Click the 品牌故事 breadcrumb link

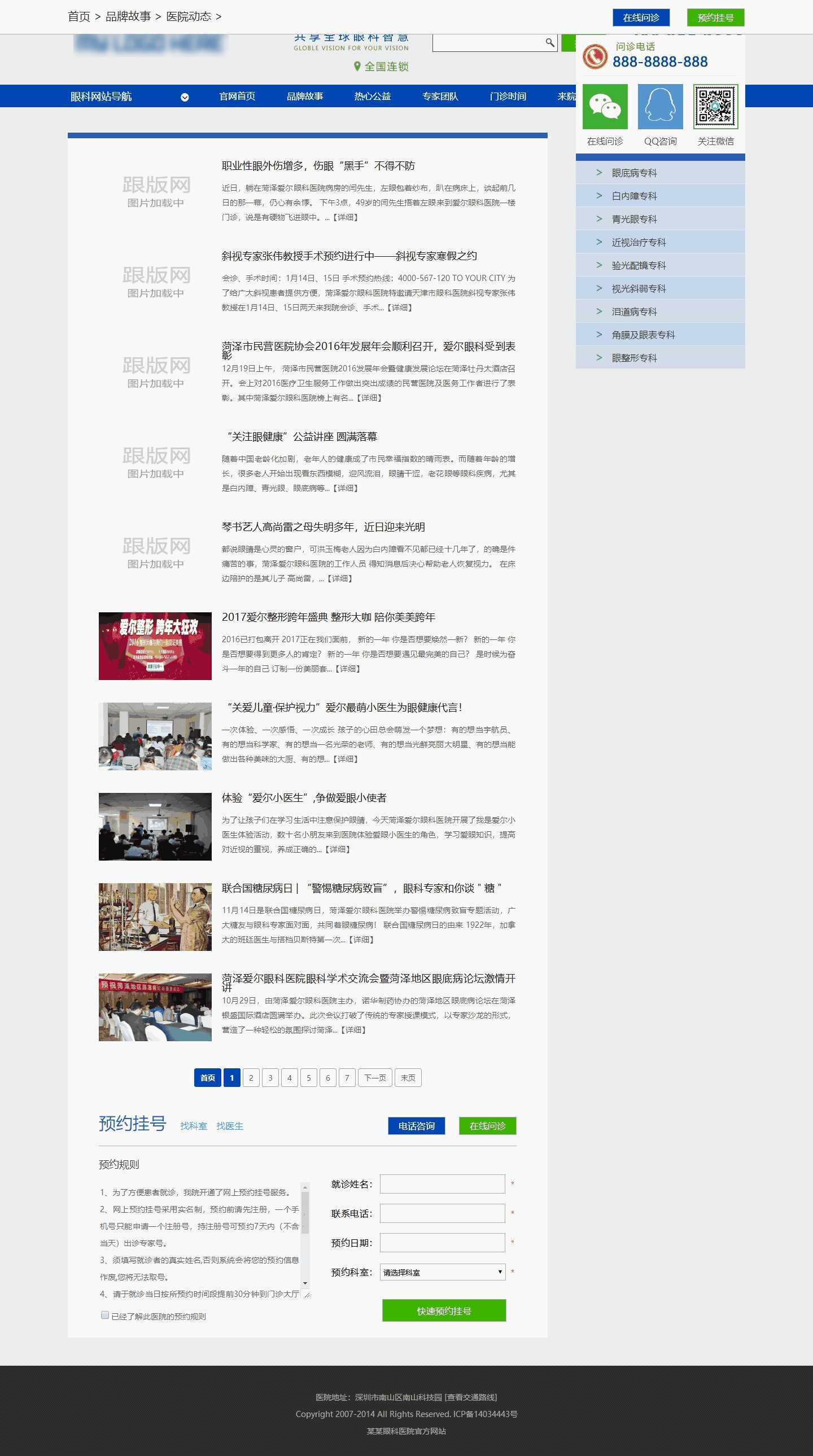click(128, 17)
